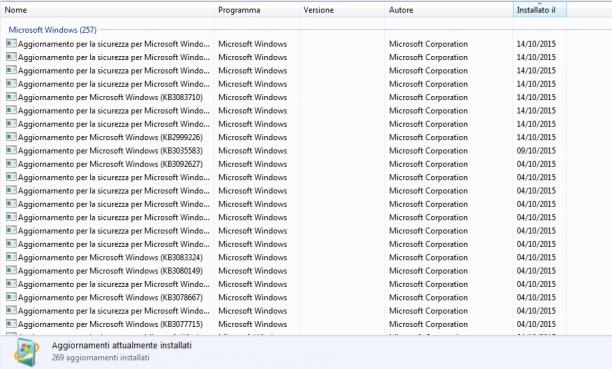Select Aggiornamento per Microsoft Windows (KB3035583)
The image size is (612, 369).
tap(110, 150)
